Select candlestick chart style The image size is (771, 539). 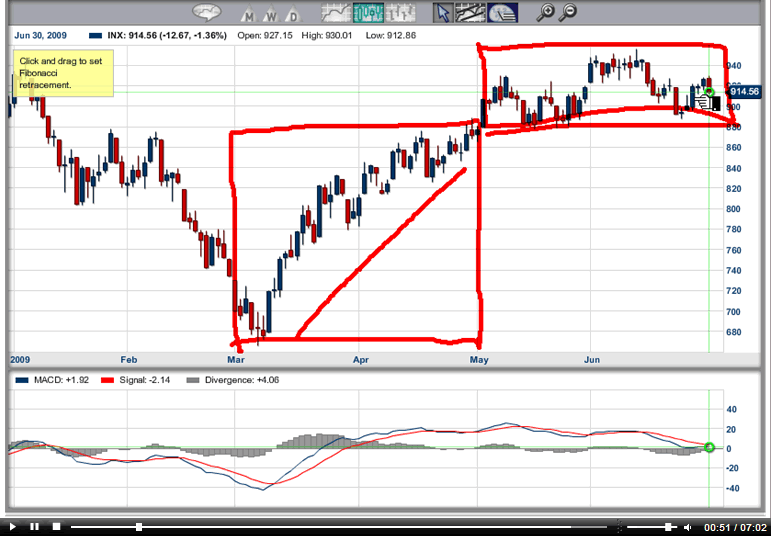[368, 13]
